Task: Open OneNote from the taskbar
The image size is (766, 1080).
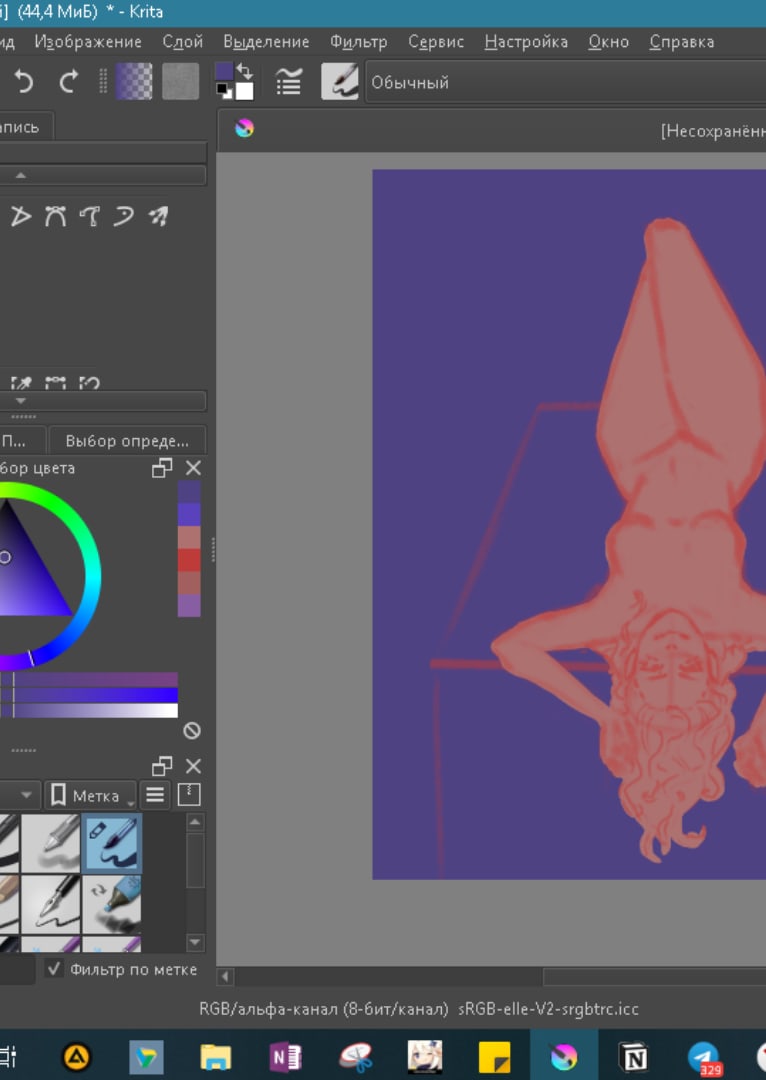Action: click(x=285, y=1056)
